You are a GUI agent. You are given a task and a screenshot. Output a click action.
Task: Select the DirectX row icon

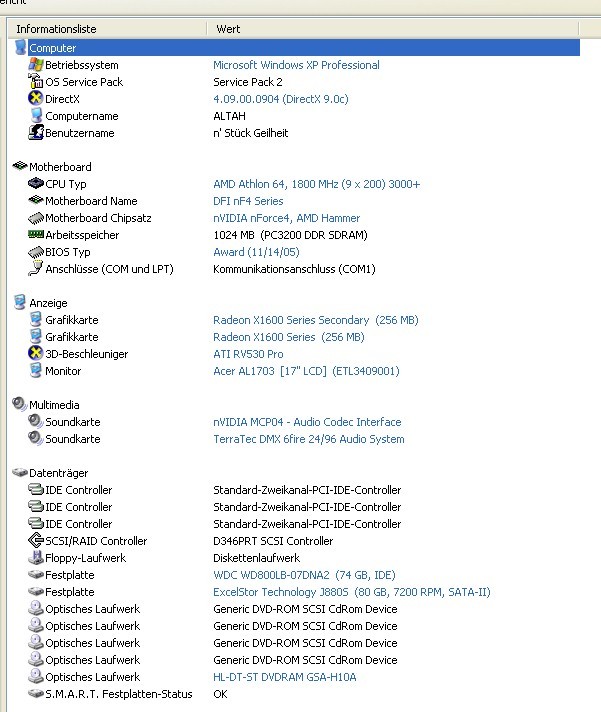click(x=36, y=99)
